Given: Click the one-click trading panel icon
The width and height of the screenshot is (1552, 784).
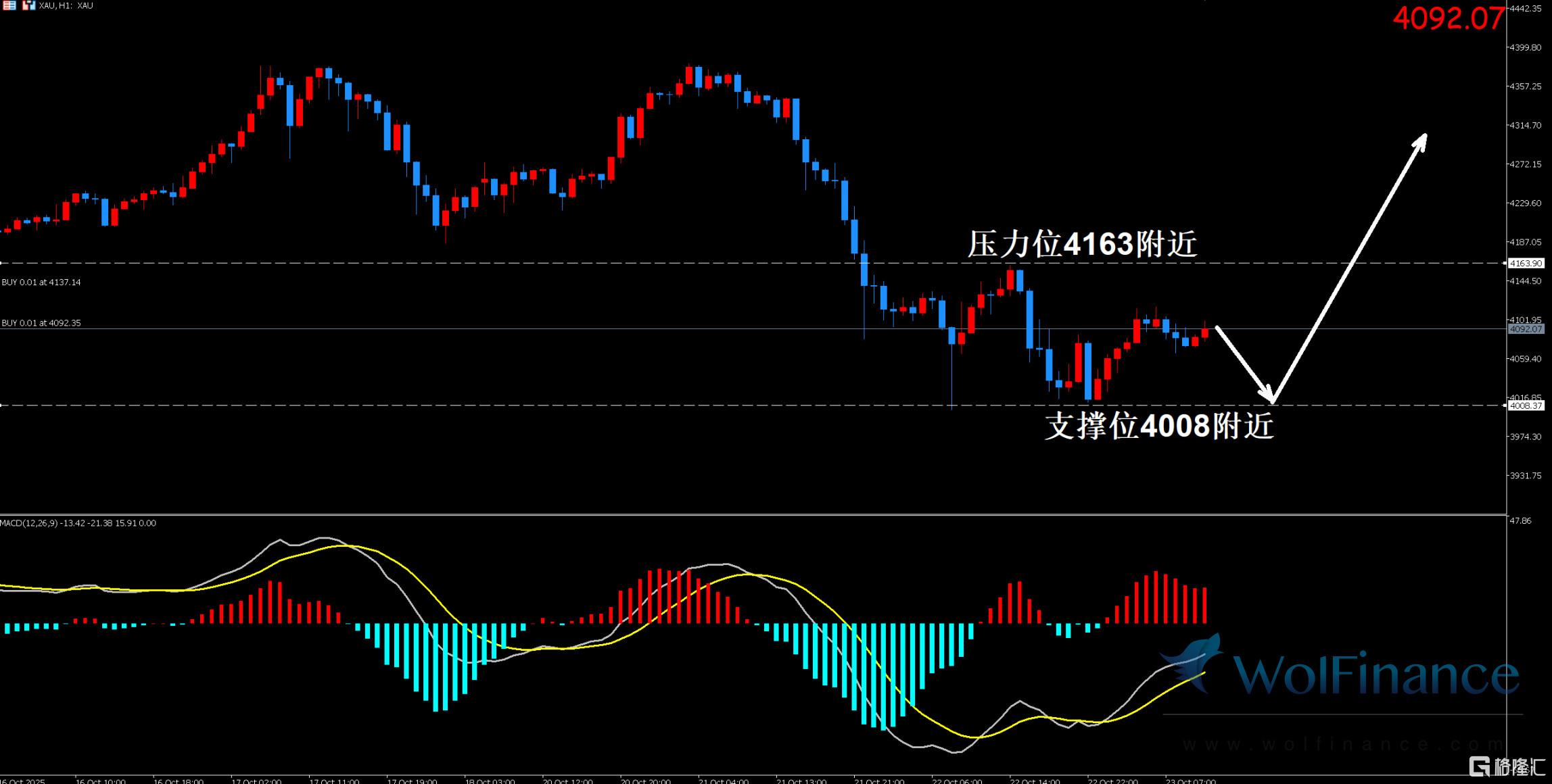Looking at the screenshot, I should click(28, 5).
